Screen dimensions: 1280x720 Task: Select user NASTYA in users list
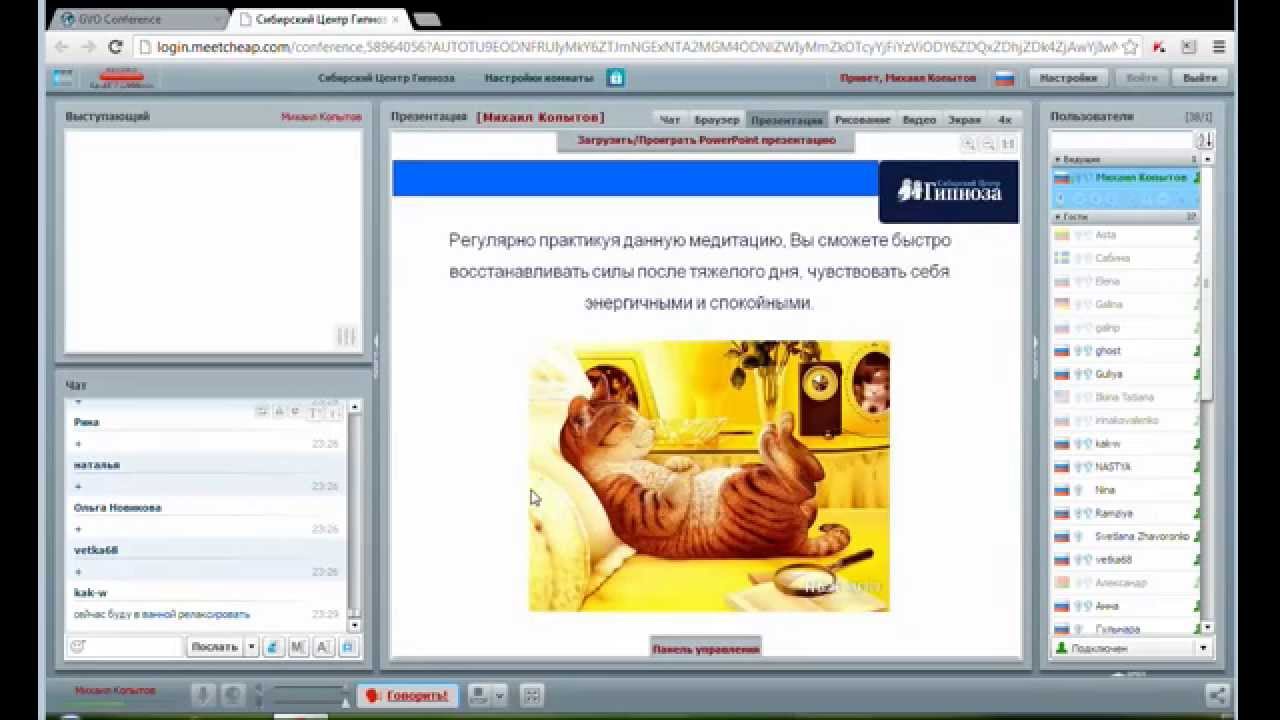tap(1126, 467)
